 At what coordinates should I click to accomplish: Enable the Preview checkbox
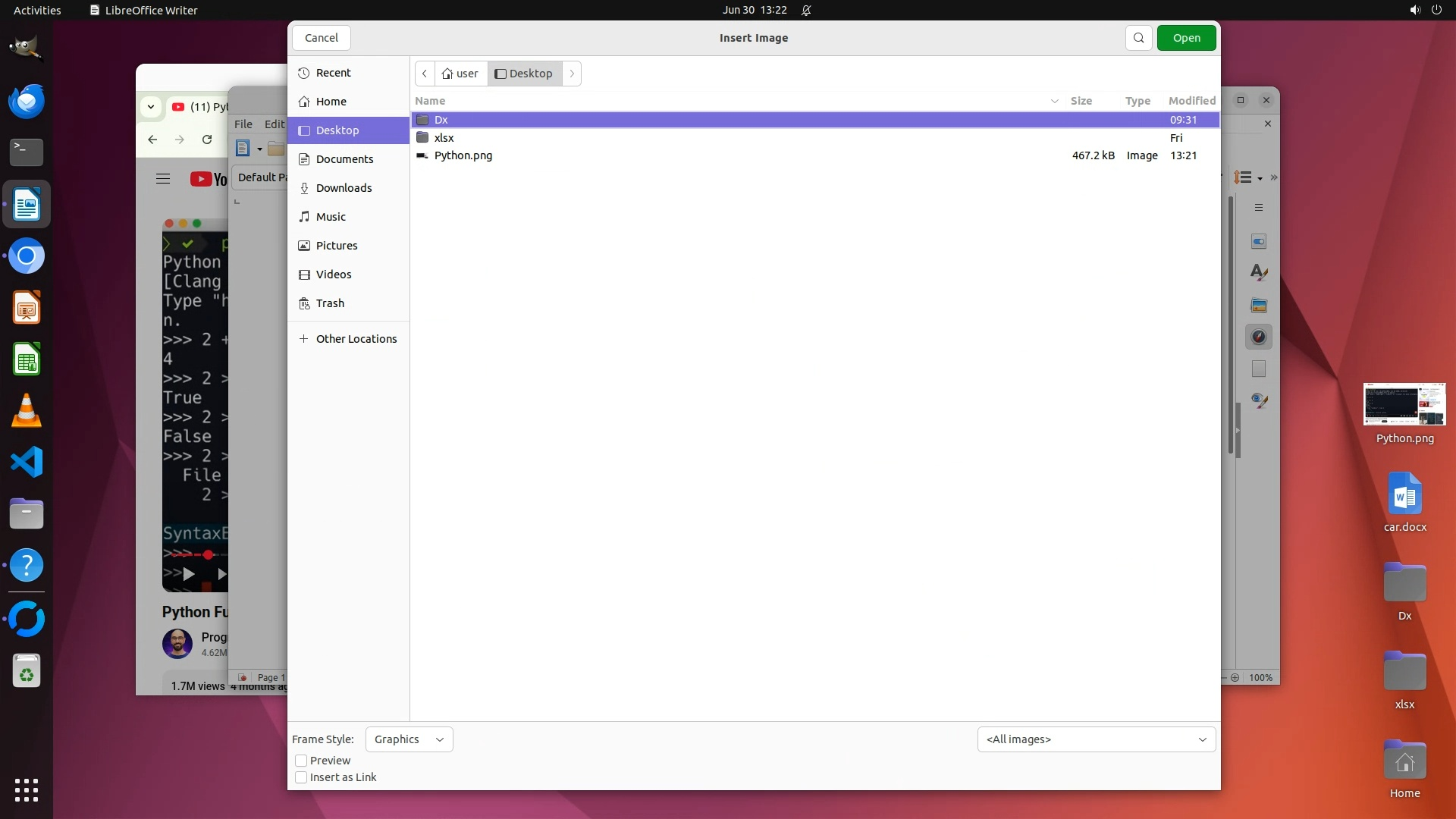pyautogui.click(x=301, y=761)
